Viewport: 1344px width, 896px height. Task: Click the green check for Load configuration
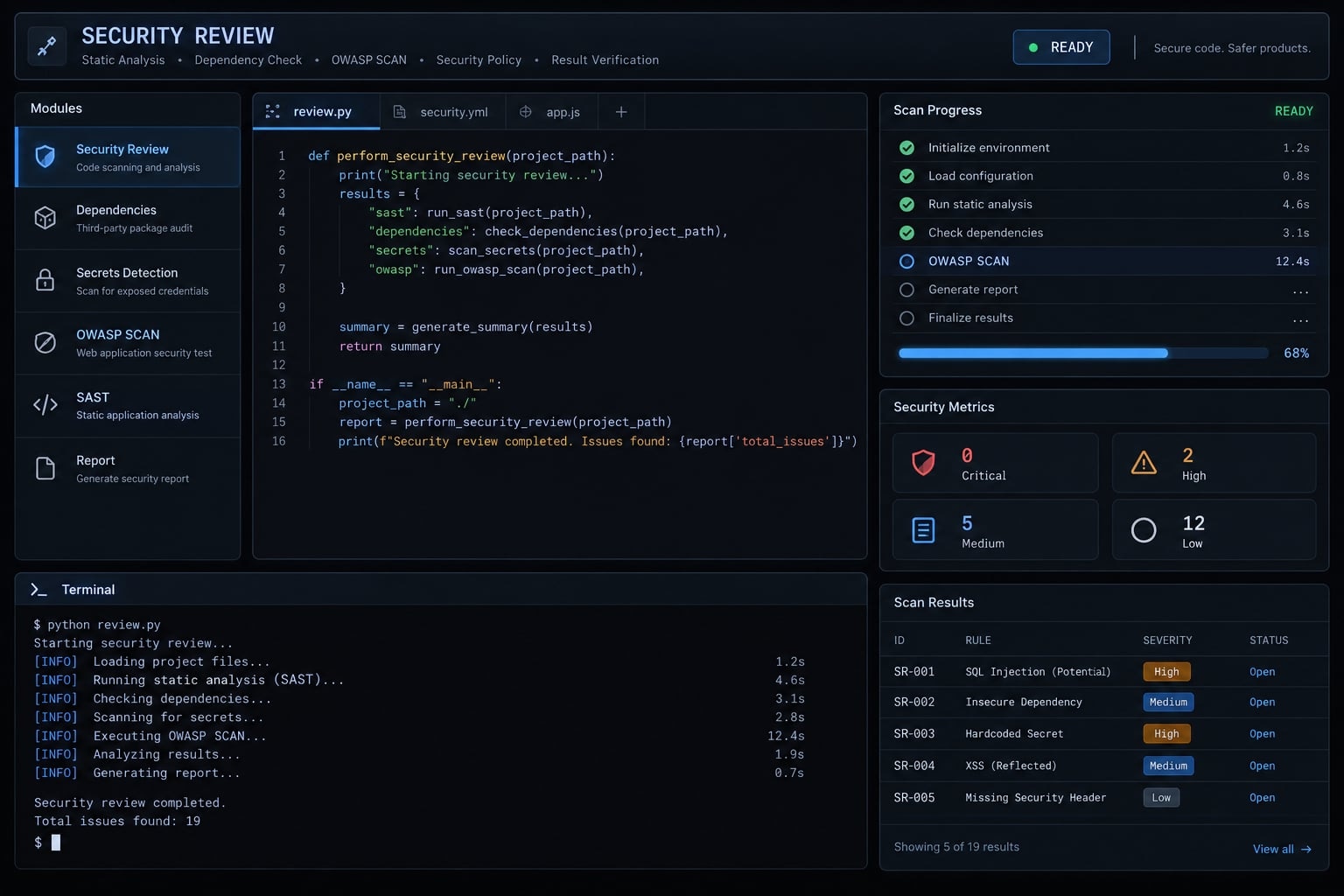907,176
